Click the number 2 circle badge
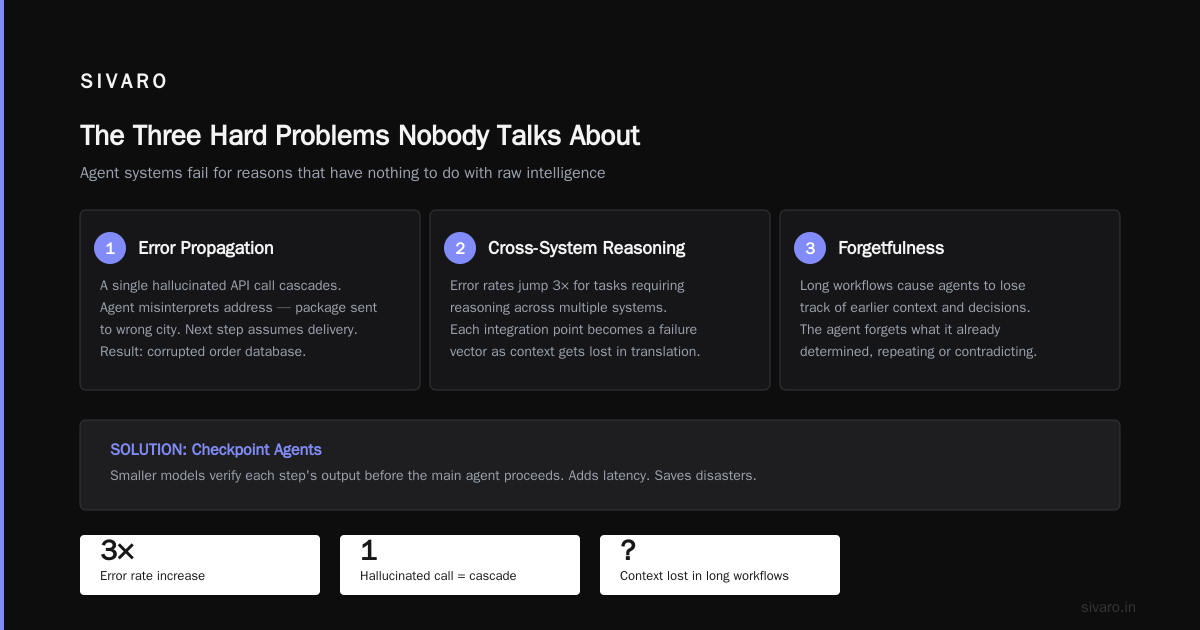 [x=460, y=248]
